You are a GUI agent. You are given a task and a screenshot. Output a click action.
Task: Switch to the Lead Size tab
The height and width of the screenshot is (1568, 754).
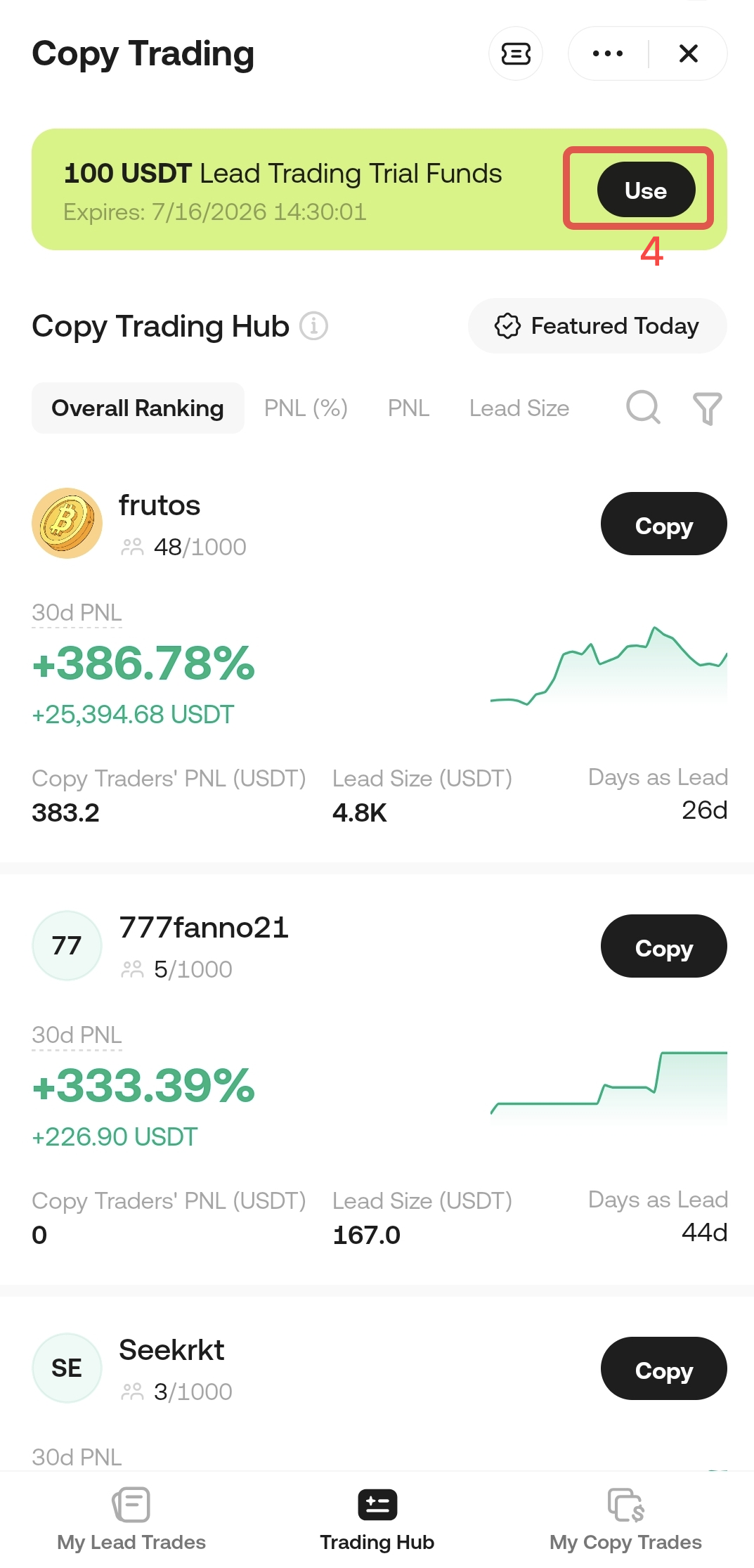click(x=519, y=408)
